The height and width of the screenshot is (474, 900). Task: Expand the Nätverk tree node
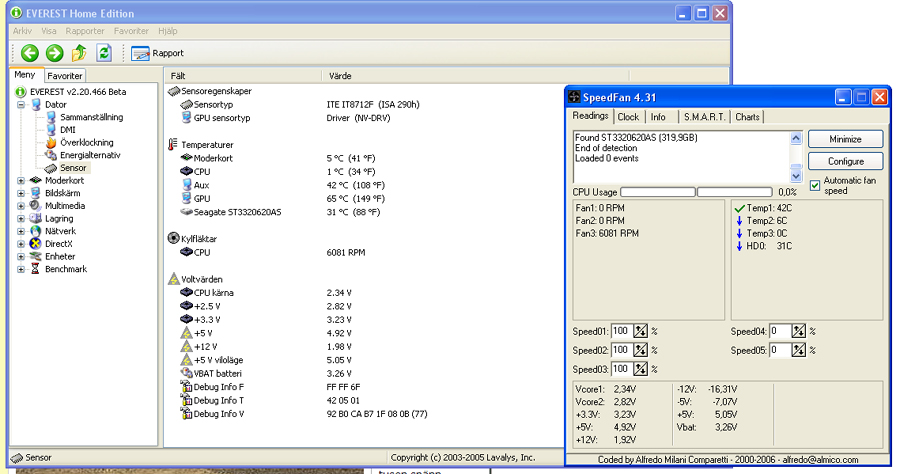point(21,231)
